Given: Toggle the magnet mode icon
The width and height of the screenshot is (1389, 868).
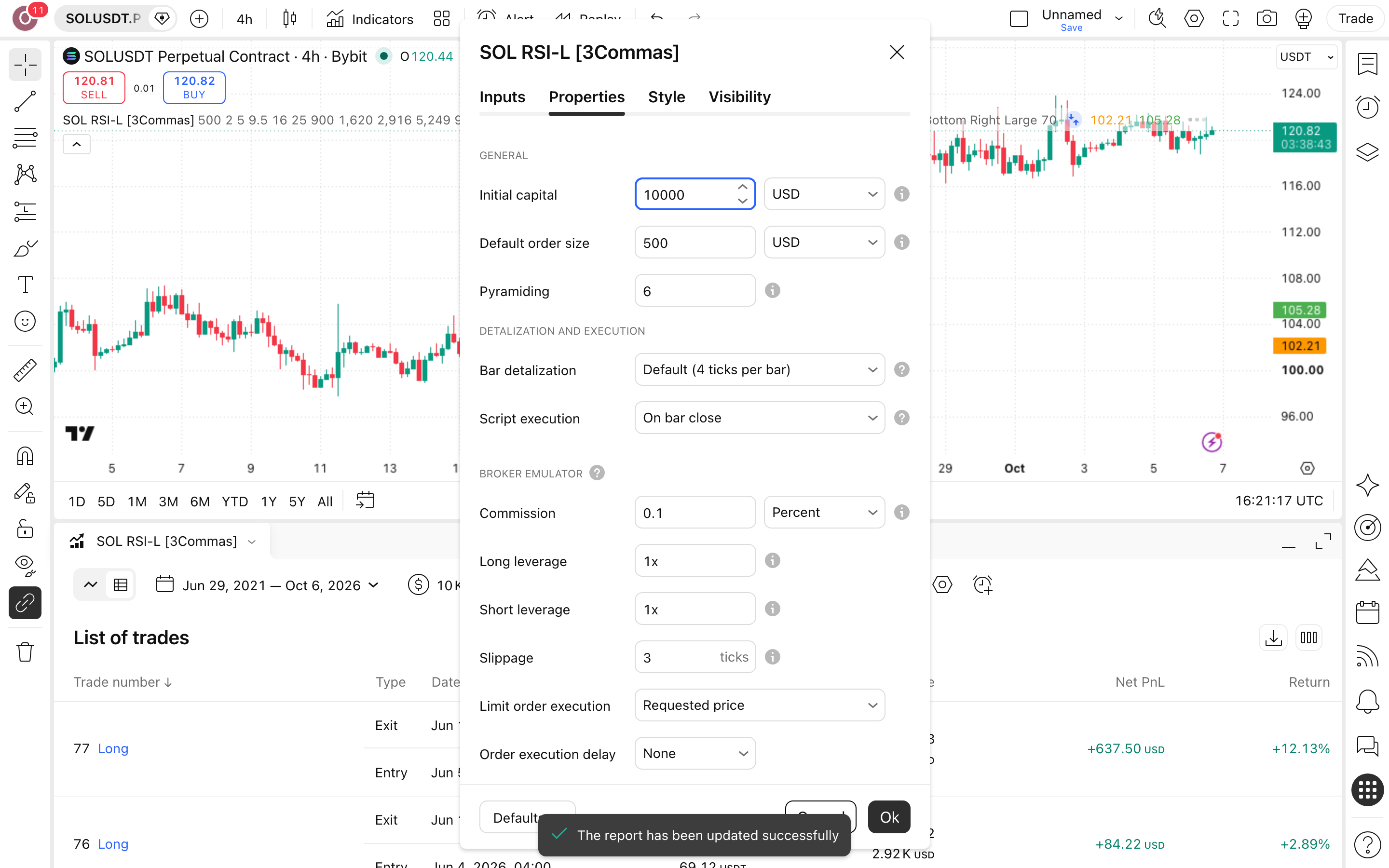Looking at the screenshot, I should click(25, 456).
